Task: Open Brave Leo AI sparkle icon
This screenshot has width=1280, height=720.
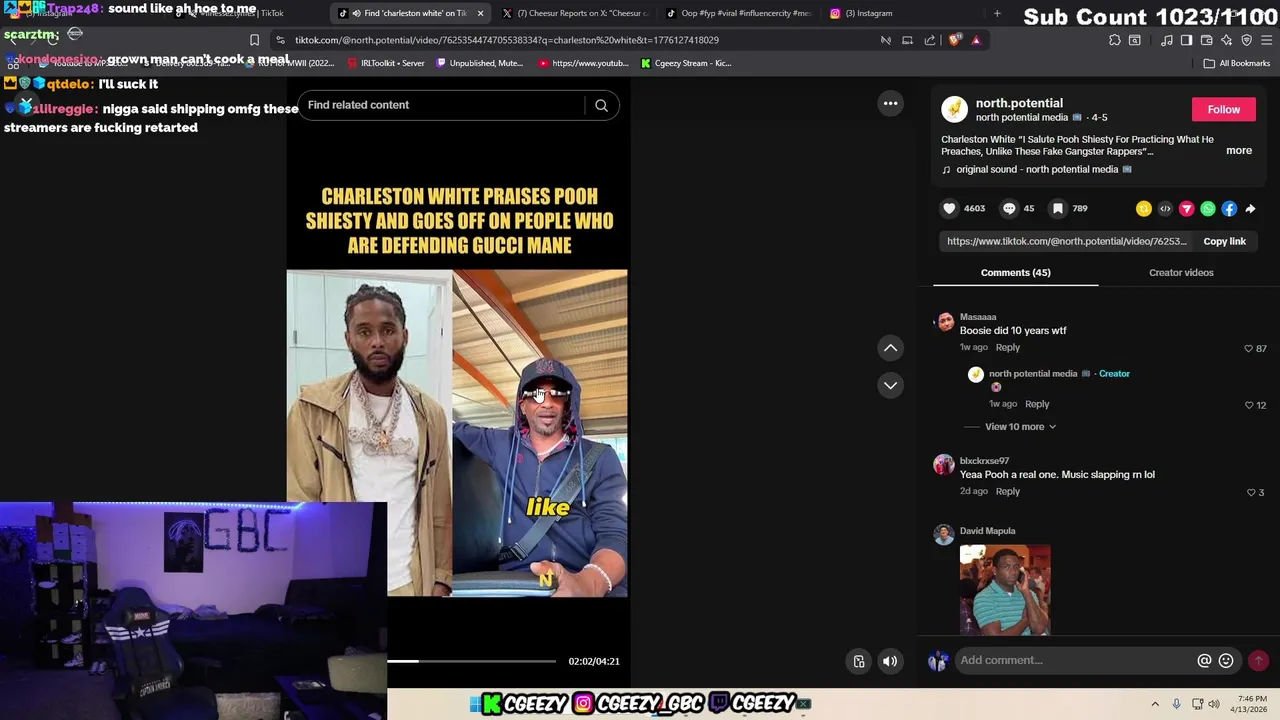Action: pyautogui.click(x=1226, y=40)
